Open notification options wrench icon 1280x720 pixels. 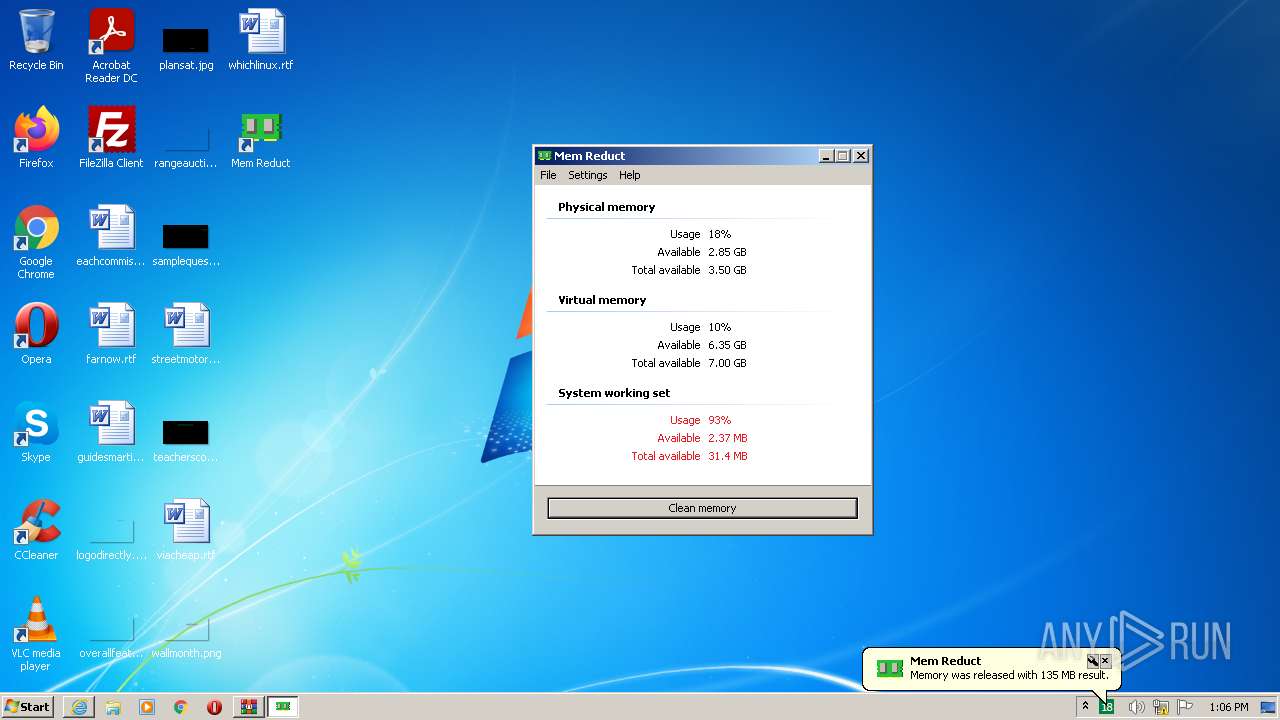tap(1092, 661)
